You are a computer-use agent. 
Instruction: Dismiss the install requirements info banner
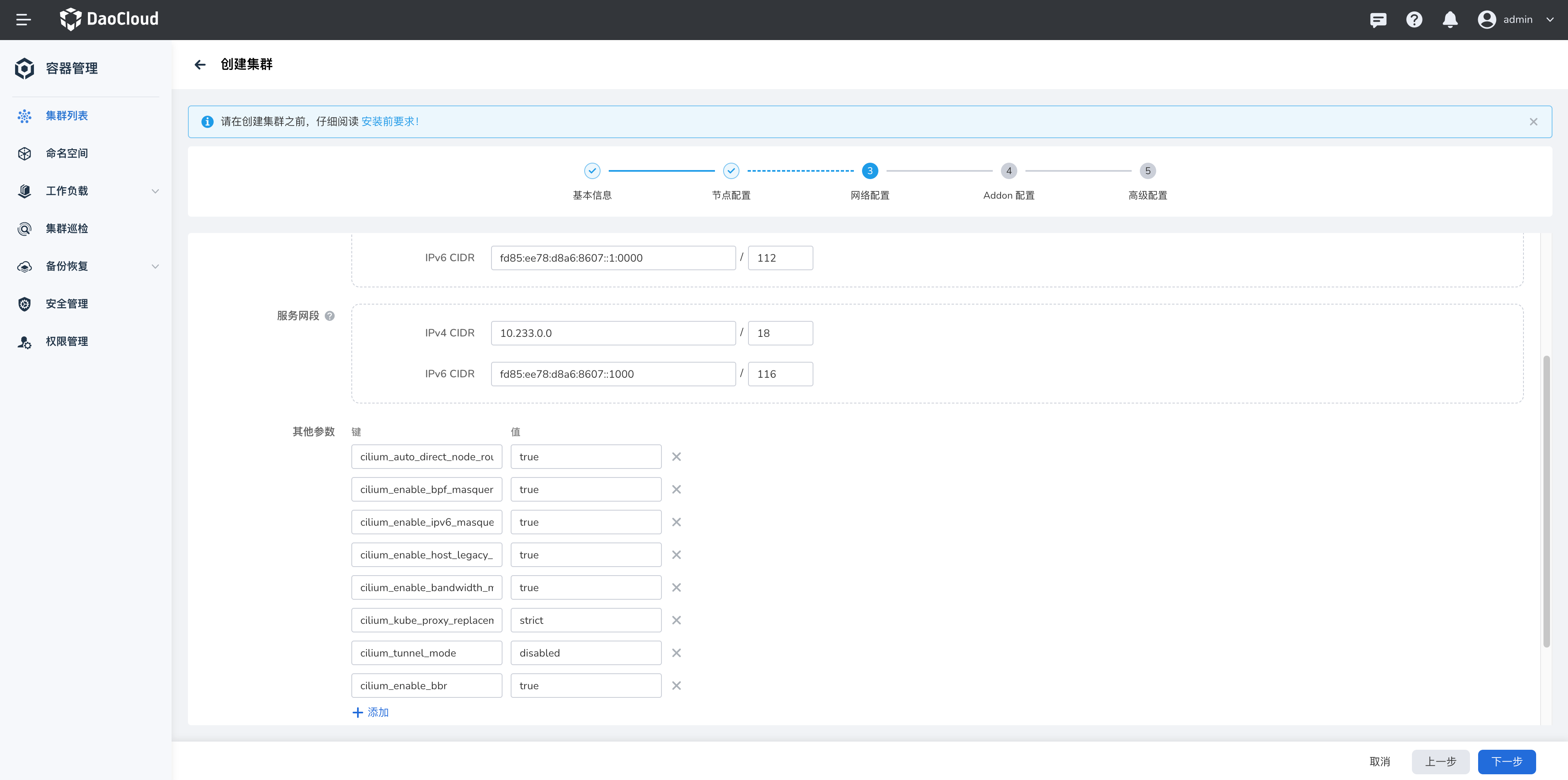(1533, 122)
